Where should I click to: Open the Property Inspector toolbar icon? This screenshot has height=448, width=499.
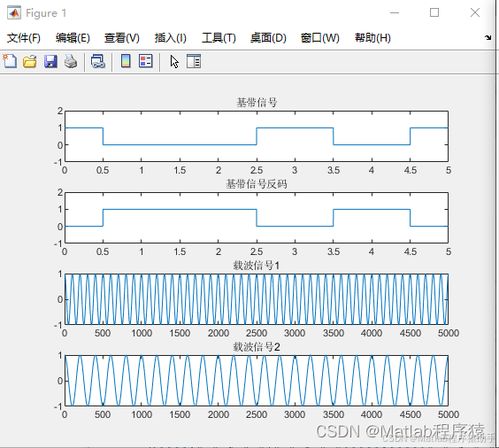[x=194, y=61]
